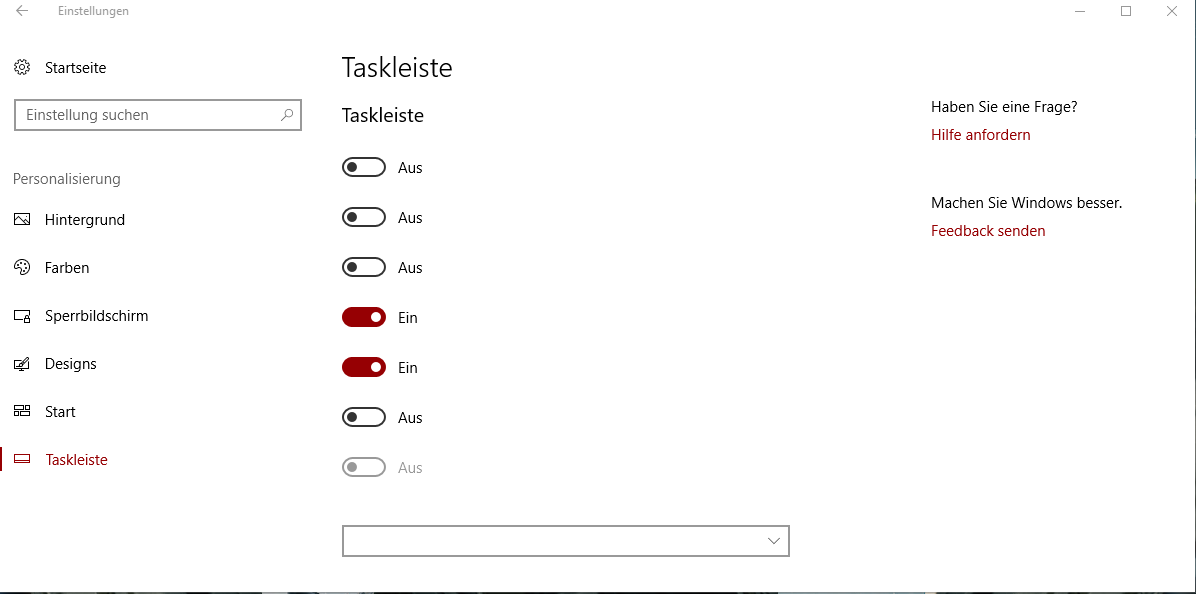This screenshot has height=594, width=1196.
Task: Click the Start tiles icon
Action: (22, 412)
